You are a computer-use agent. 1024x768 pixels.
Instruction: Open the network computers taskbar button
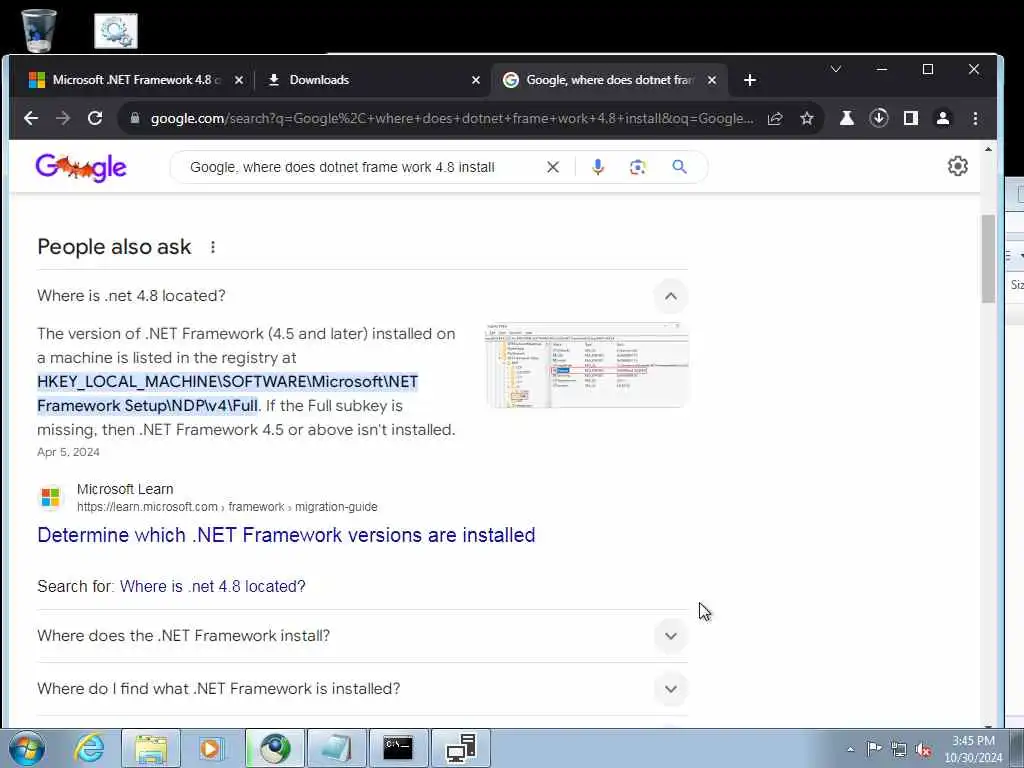coord(461,748)
